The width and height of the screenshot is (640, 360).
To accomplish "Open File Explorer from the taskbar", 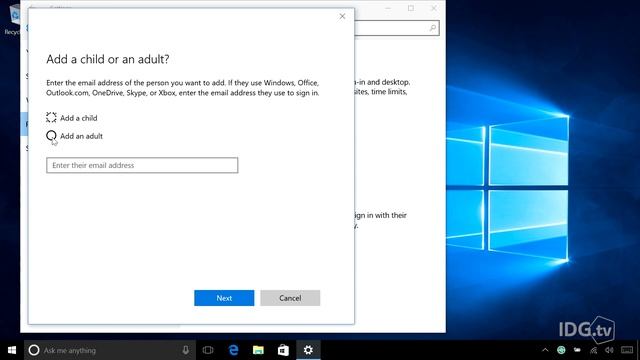I will [x=258, y=350].
